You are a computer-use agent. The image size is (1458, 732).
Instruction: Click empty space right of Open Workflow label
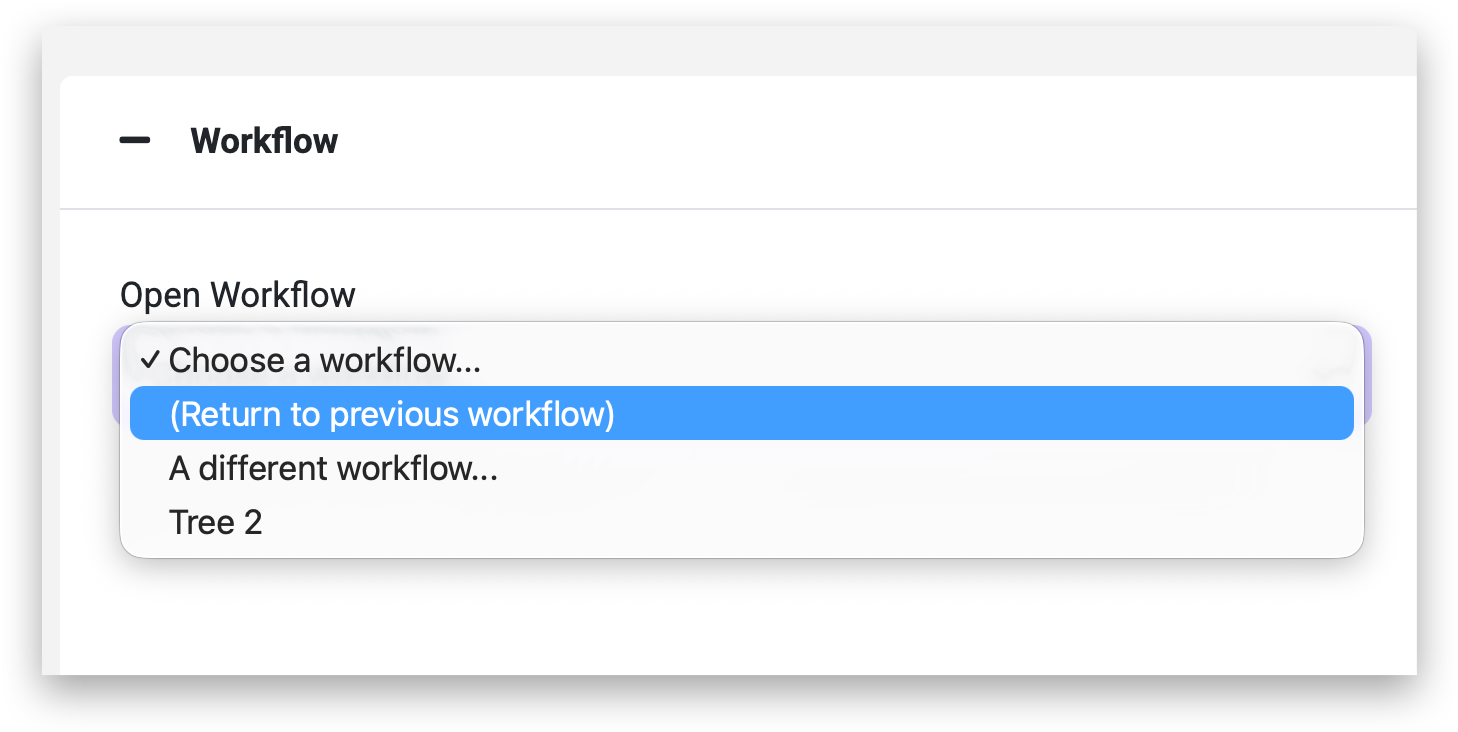[x=800, y=295]
